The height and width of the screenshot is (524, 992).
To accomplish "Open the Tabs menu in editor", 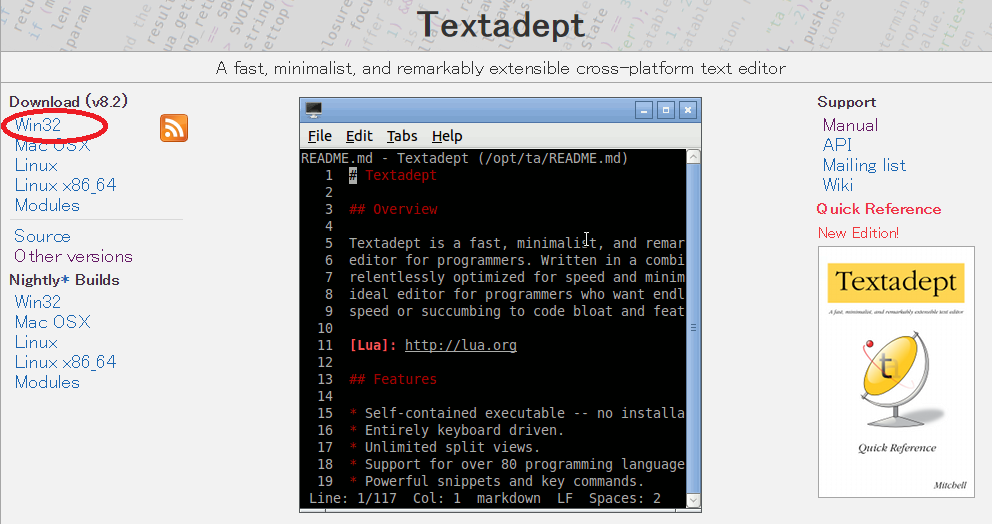I will (402, 136).
